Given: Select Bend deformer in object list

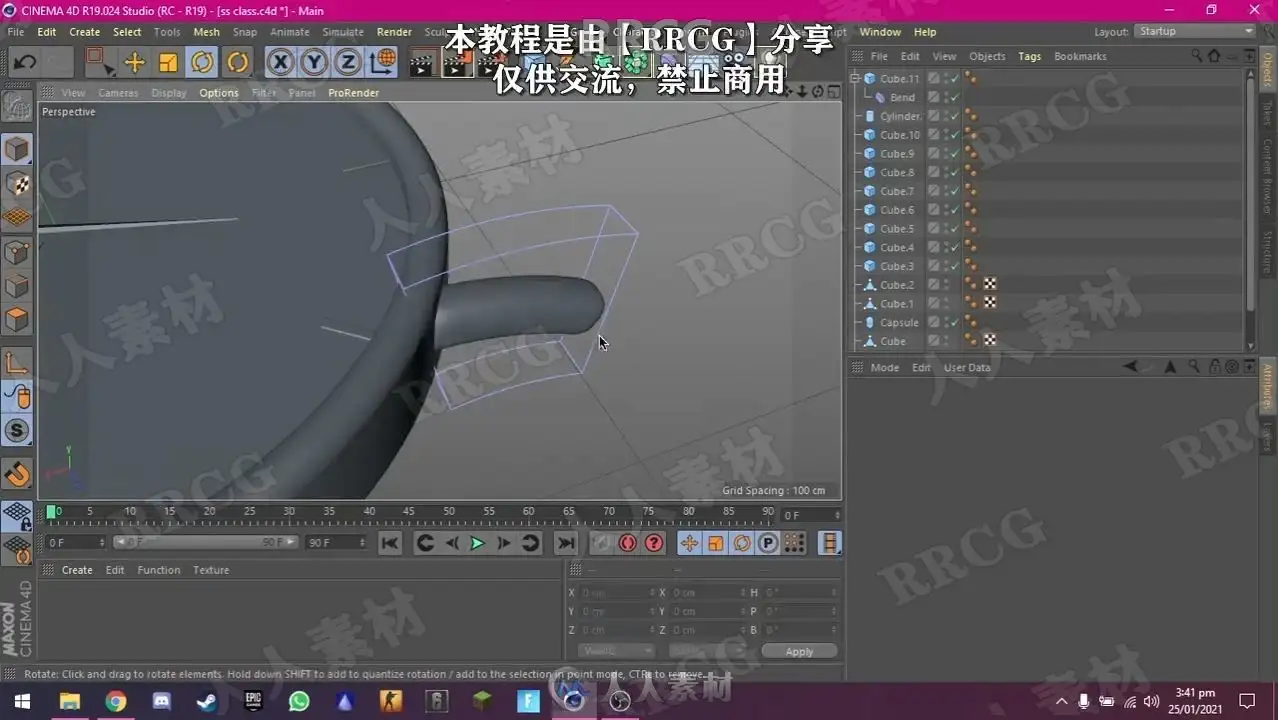Looking at the screenshot, I should (902, 97).
